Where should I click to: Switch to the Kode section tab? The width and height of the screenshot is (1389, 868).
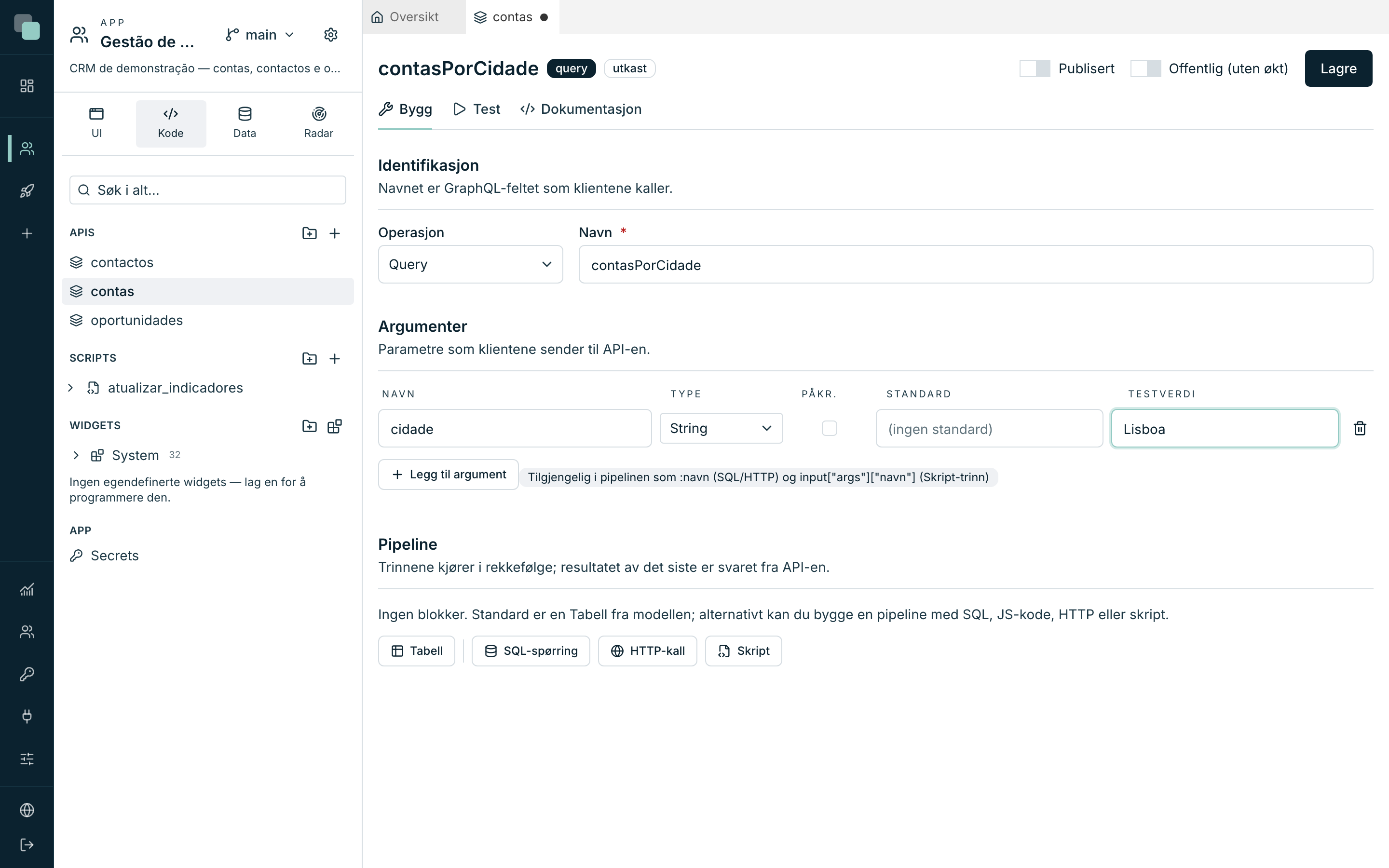[x=170, y=123]
